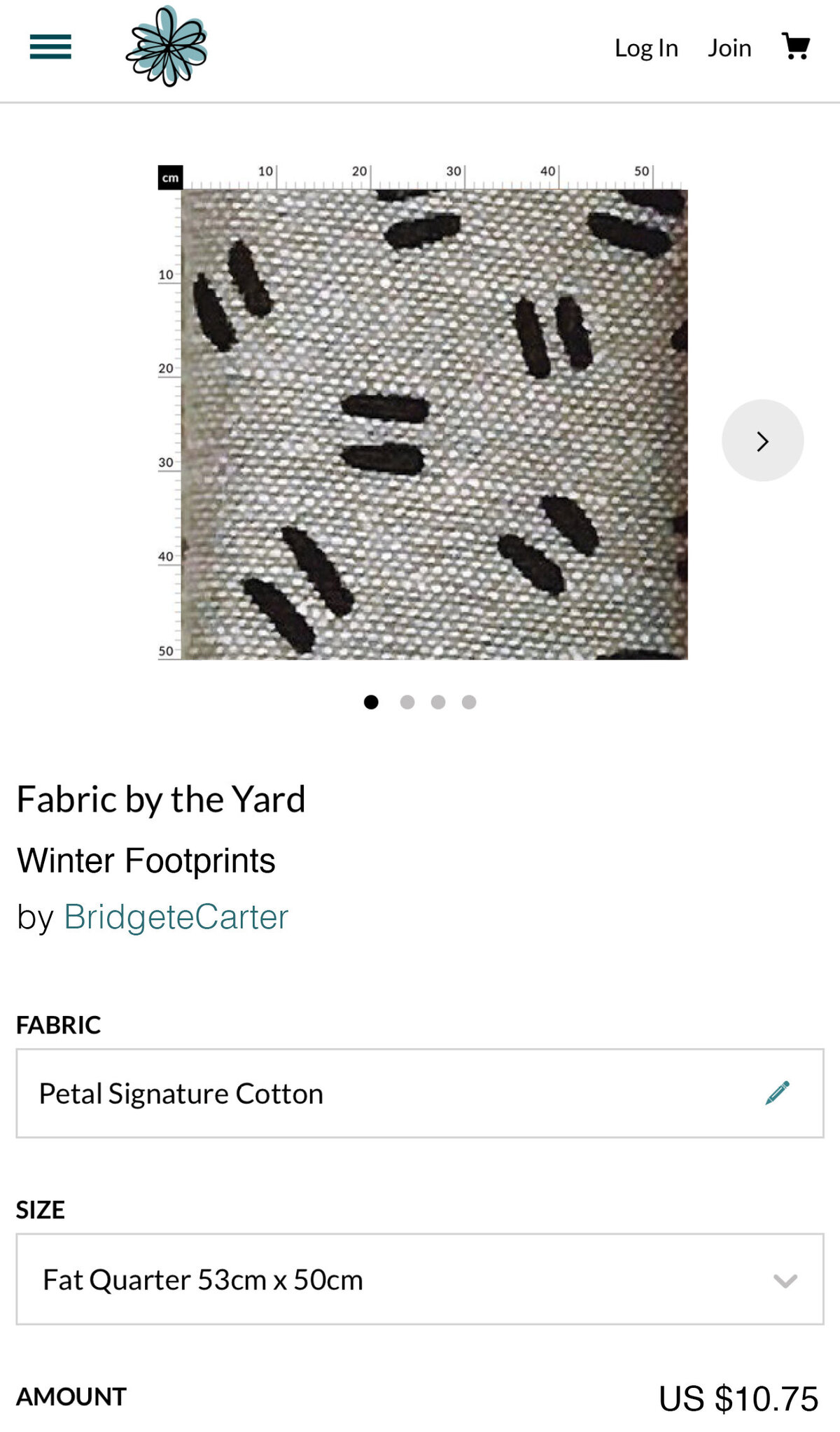Select the fourth carousel dot

[469, 702]
